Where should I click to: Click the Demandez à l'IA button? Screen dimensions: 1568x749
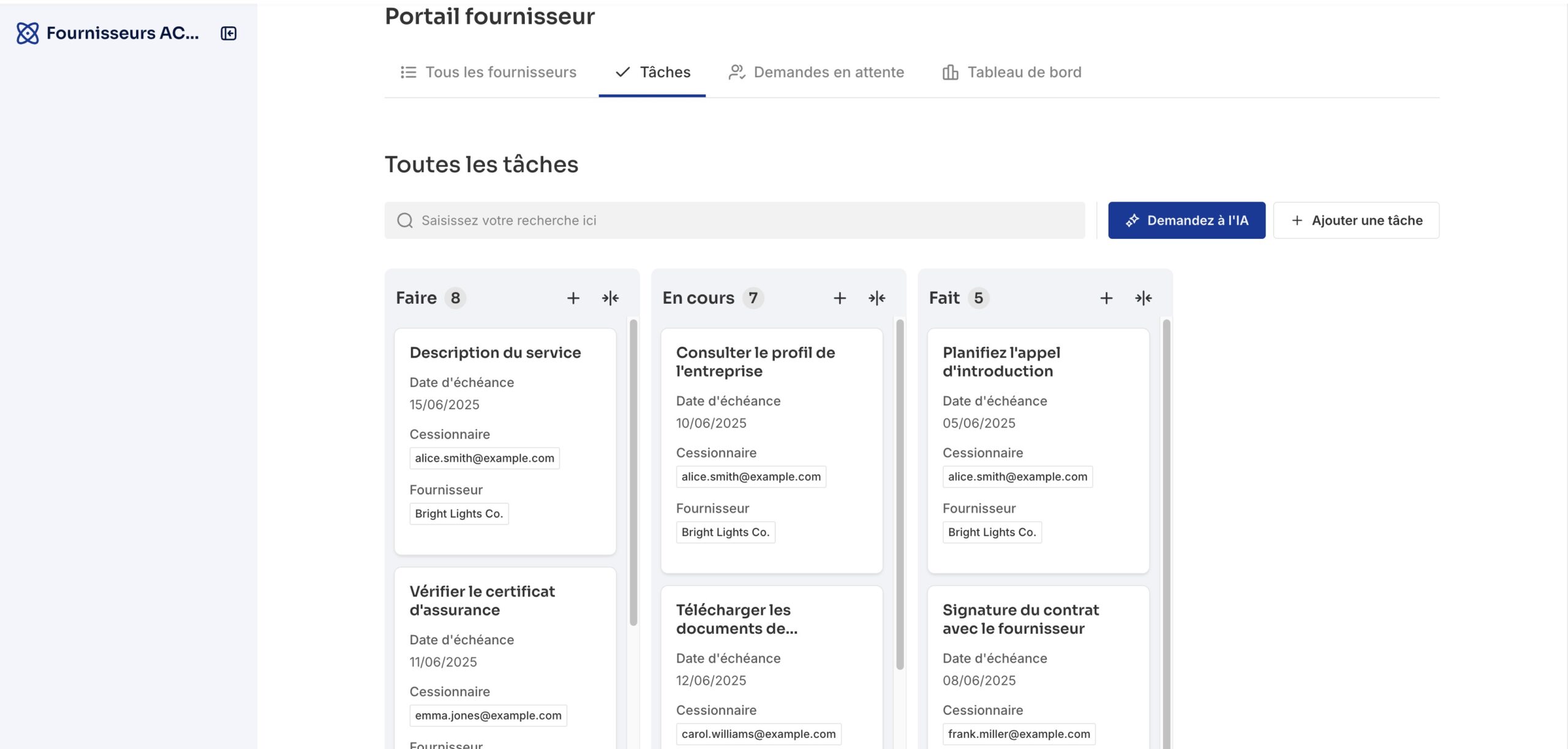coord(1186,220)
